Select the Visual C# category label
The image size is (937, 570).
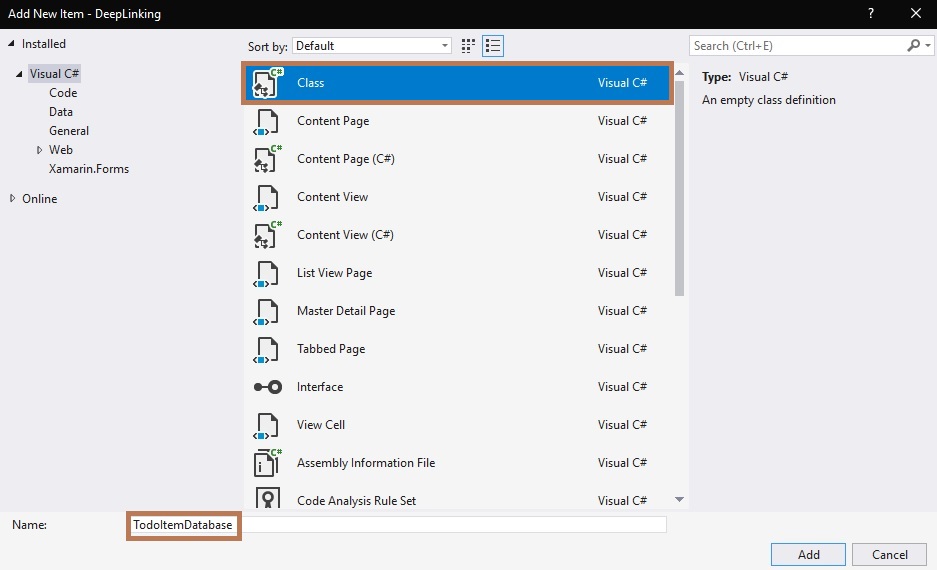coord(54,73)
